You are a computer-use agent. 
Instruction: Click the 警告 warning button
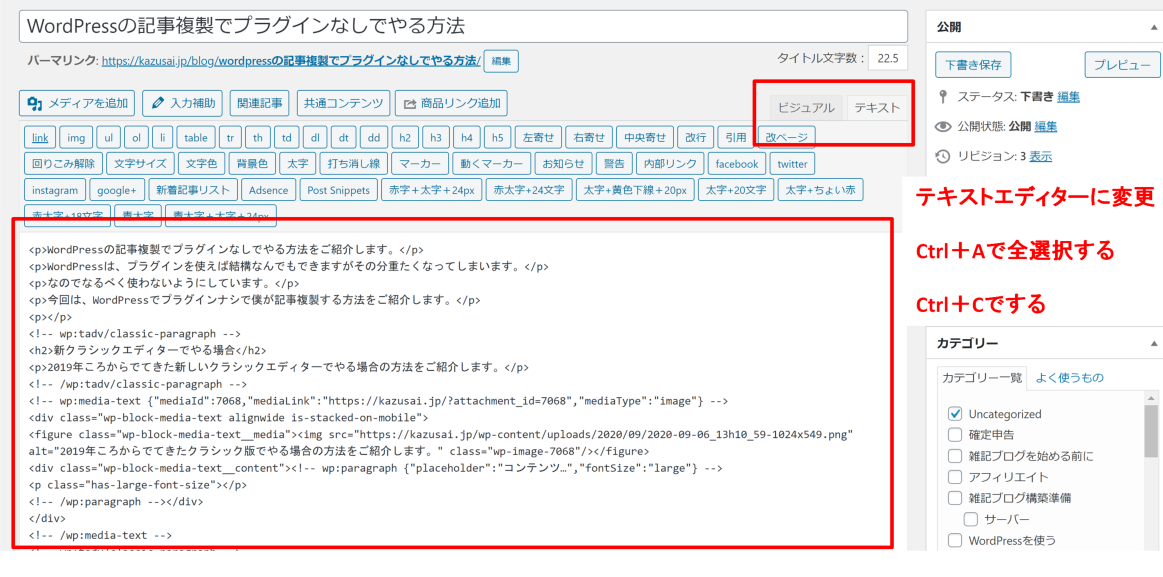(x=614, y=164)
